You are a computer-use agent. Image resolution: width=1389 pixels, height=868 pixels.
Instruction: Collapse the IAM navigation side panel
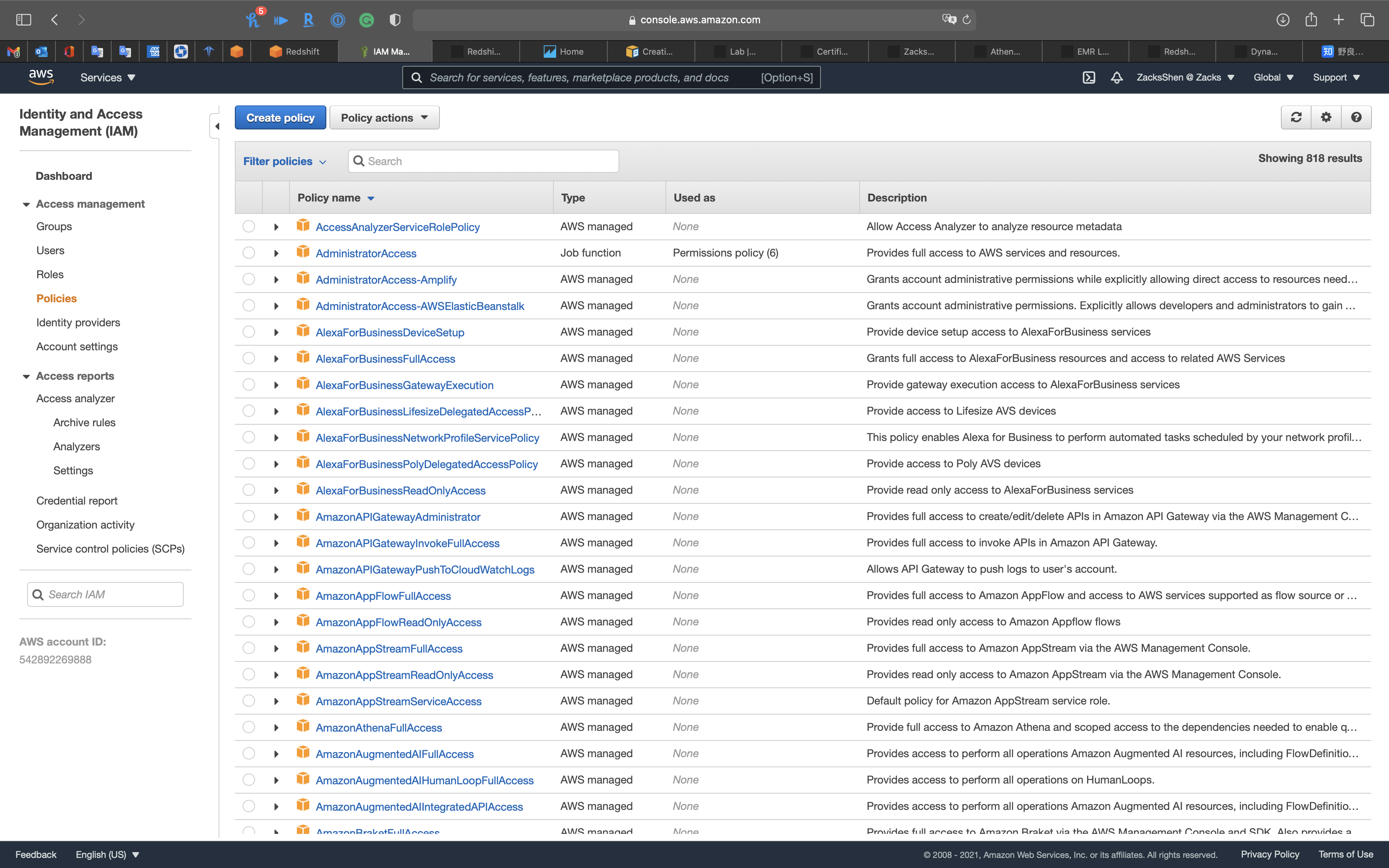click(x=216, y=126)
